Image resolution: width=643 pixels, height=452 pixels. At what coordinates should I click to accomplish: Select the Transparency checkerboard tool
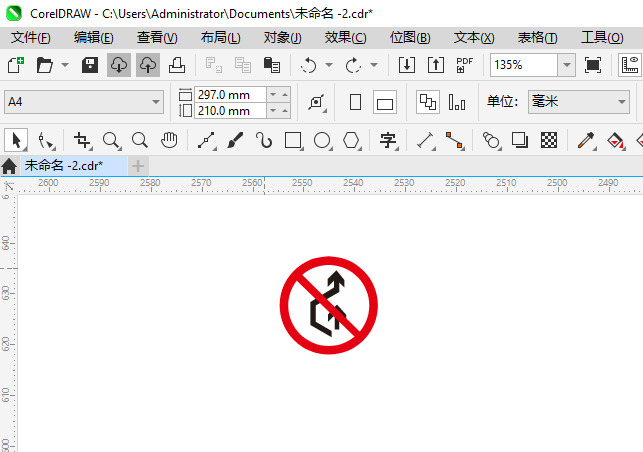coord(549,141)
